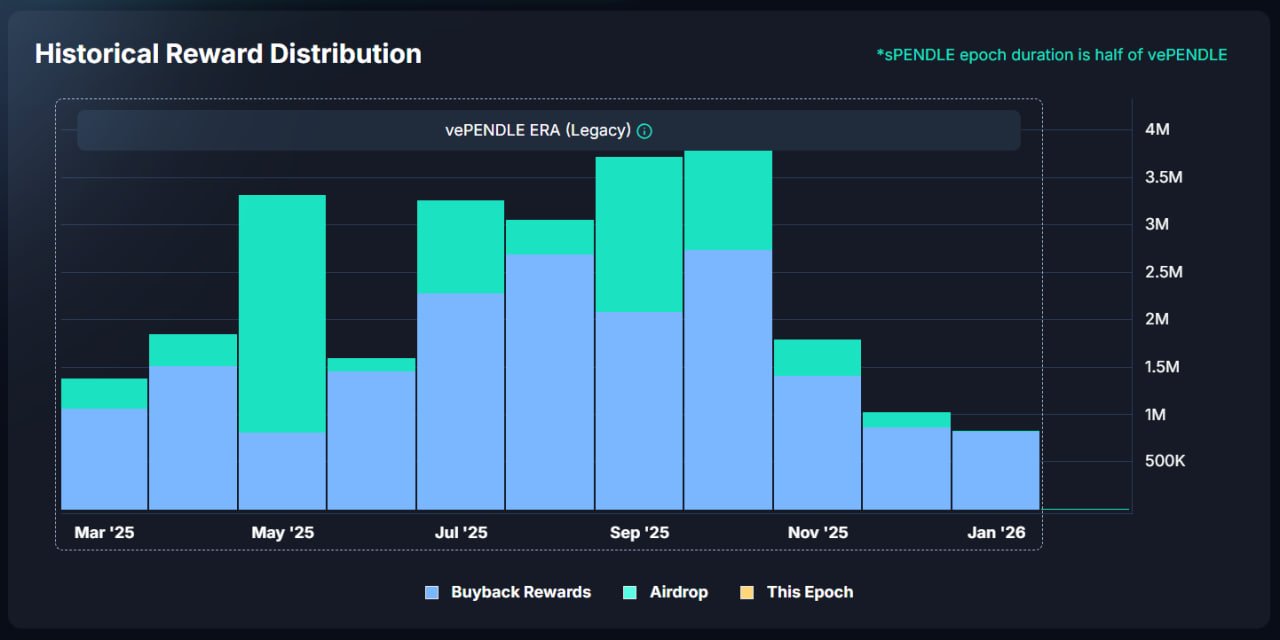Click the vePENDLE ERA (Legacy) banner text
Image resolution: width=1280 pixels, height=640 pixels.
click(537, 131)
